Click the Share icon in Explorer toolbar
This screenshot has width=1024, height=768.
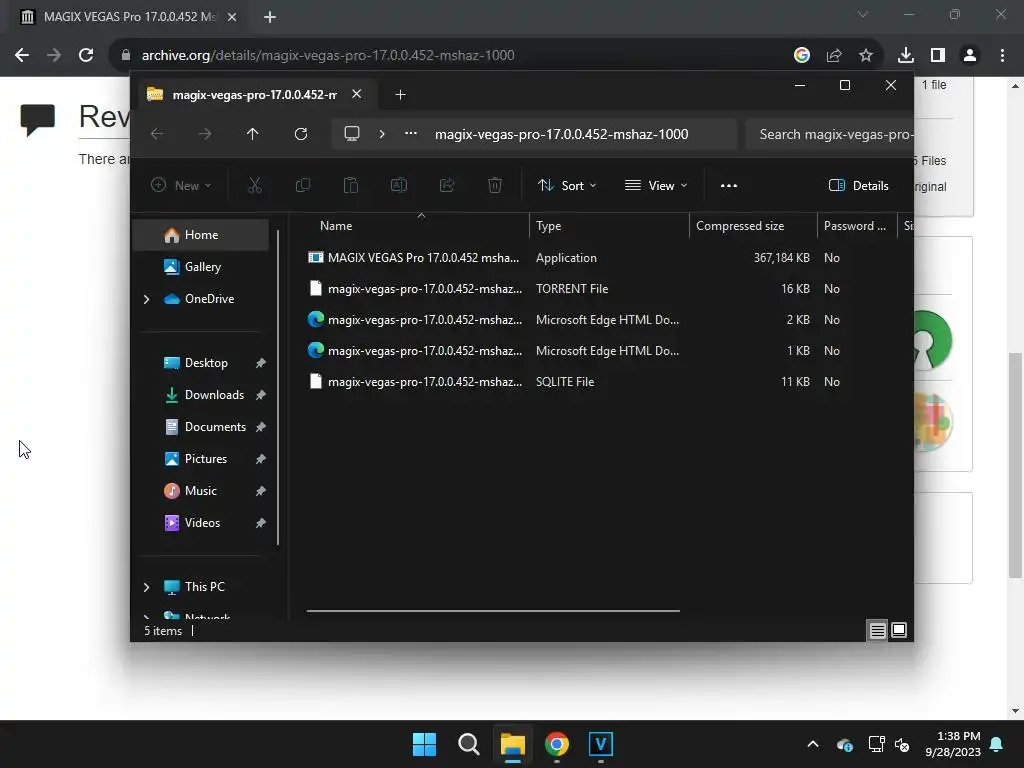447,185
